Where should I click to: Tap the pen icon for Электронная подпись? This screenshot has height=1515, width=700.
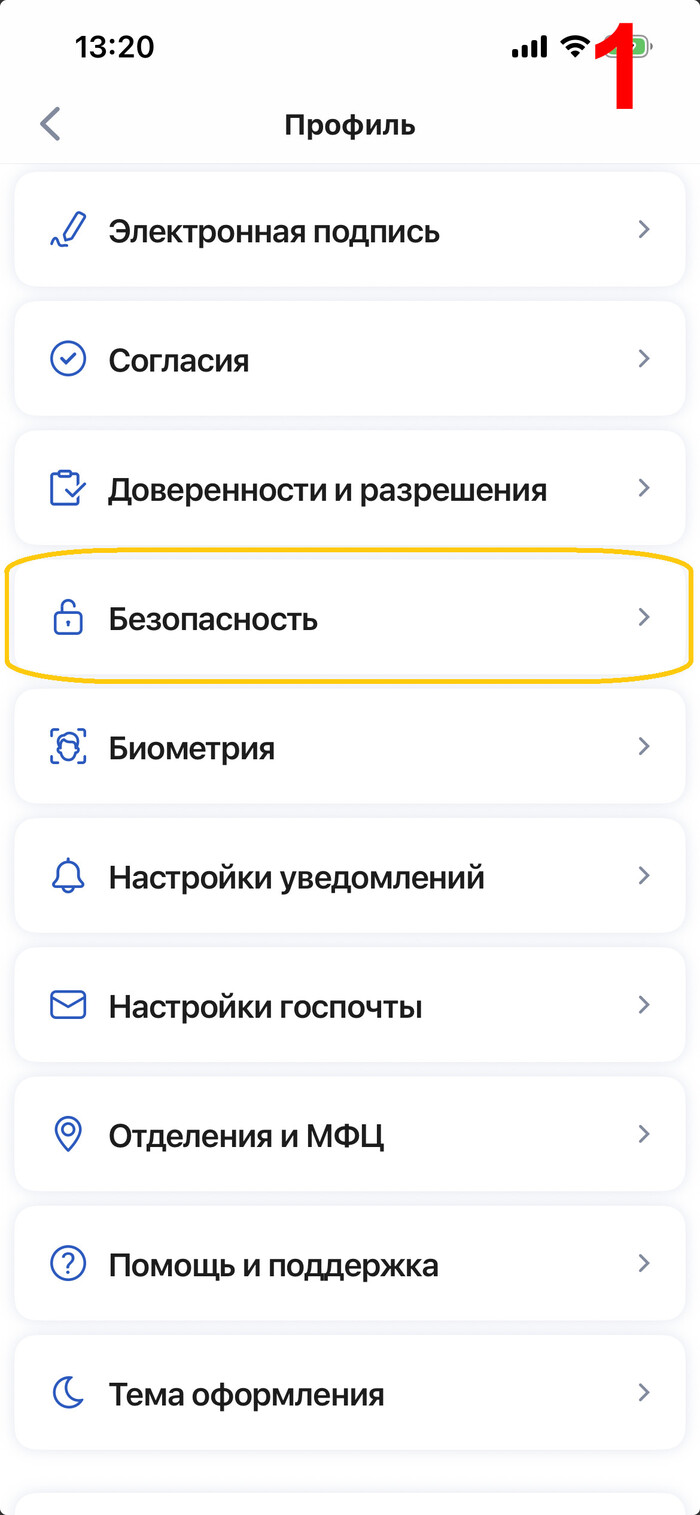(x=67, y=230)
